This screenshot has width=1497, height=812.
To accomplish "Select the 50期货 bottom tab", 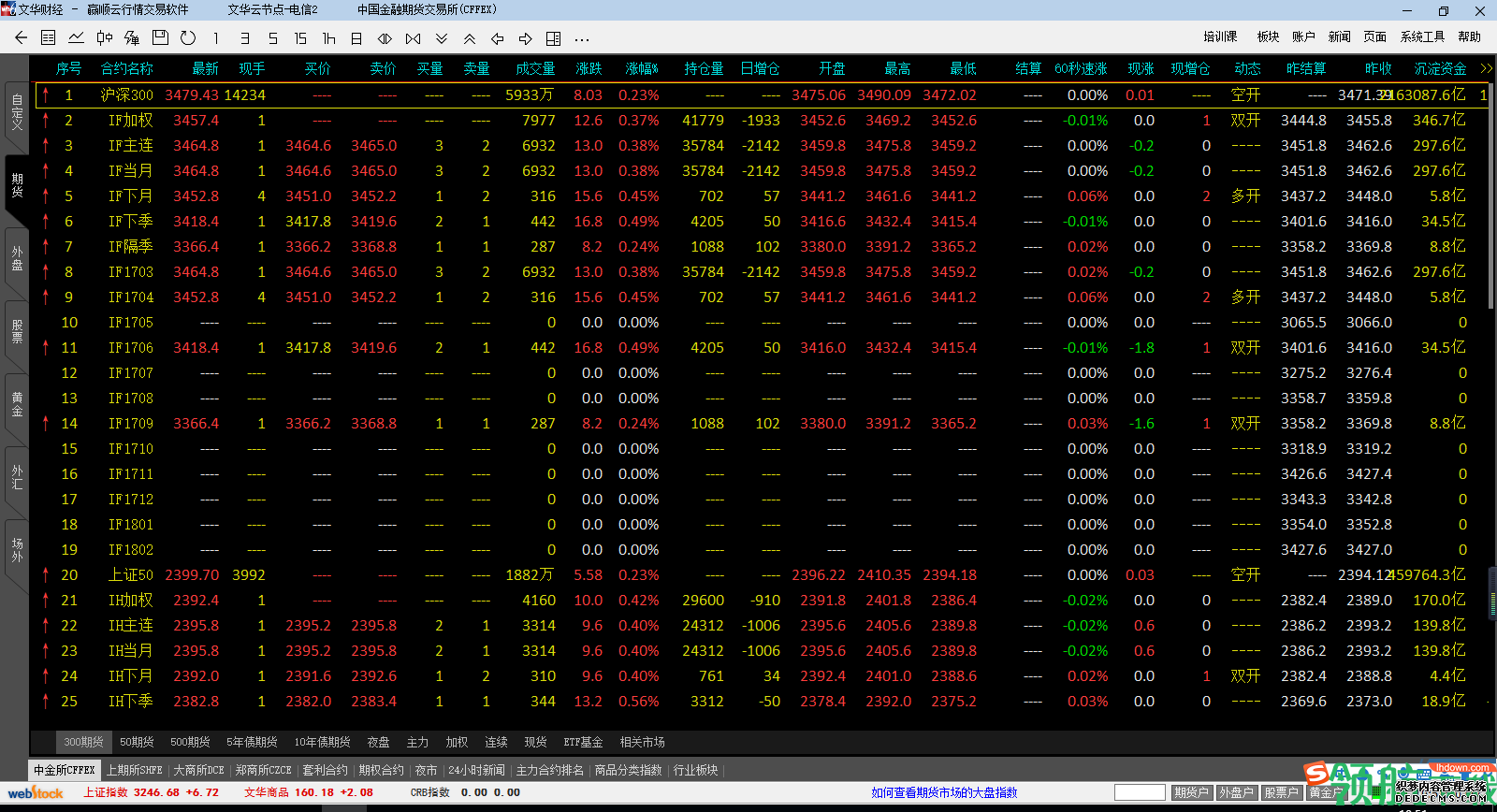I will pyautogui.click(x=137, y=742).
